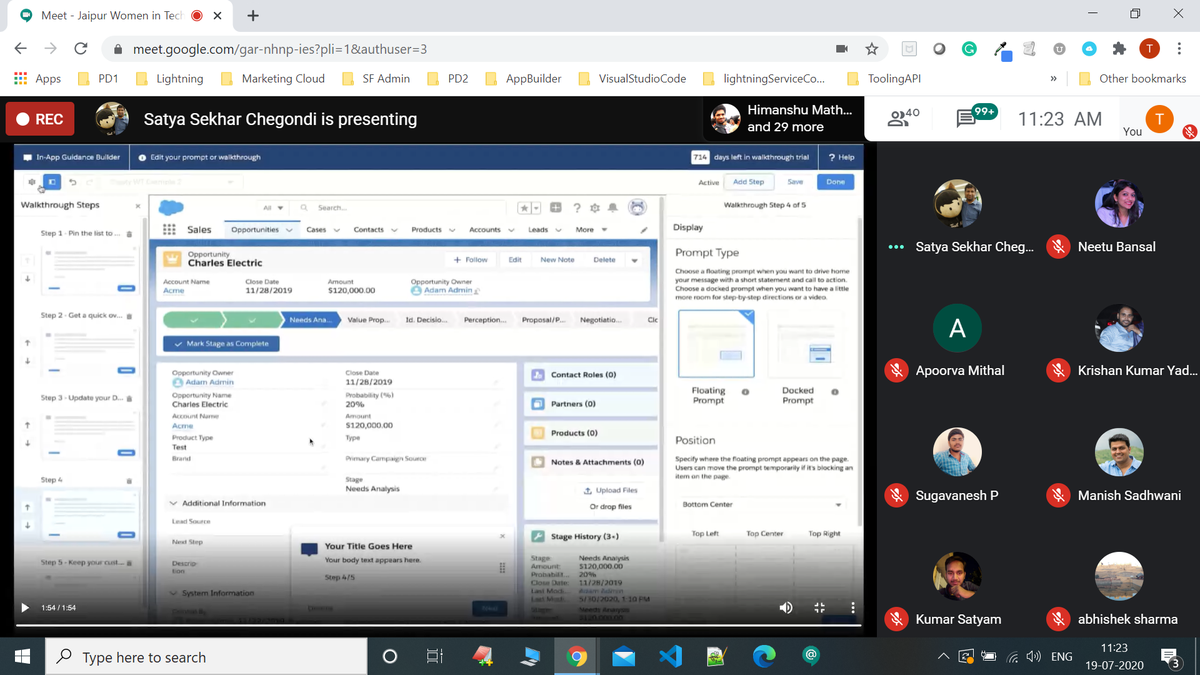The height and width of the screenshot is (675, 1200).
Task: Click the red REC recording indicator
Action: (39, 119)
